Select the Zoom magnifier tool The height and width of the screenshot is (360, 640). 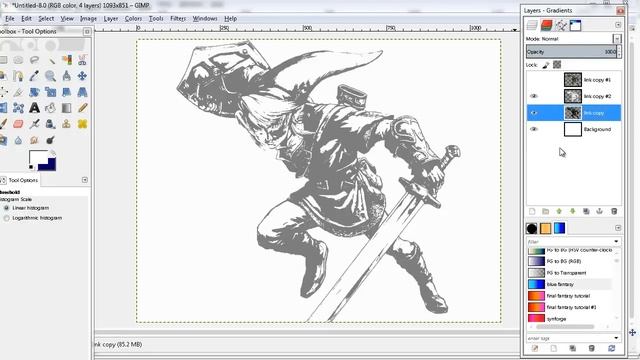(51, 76)
